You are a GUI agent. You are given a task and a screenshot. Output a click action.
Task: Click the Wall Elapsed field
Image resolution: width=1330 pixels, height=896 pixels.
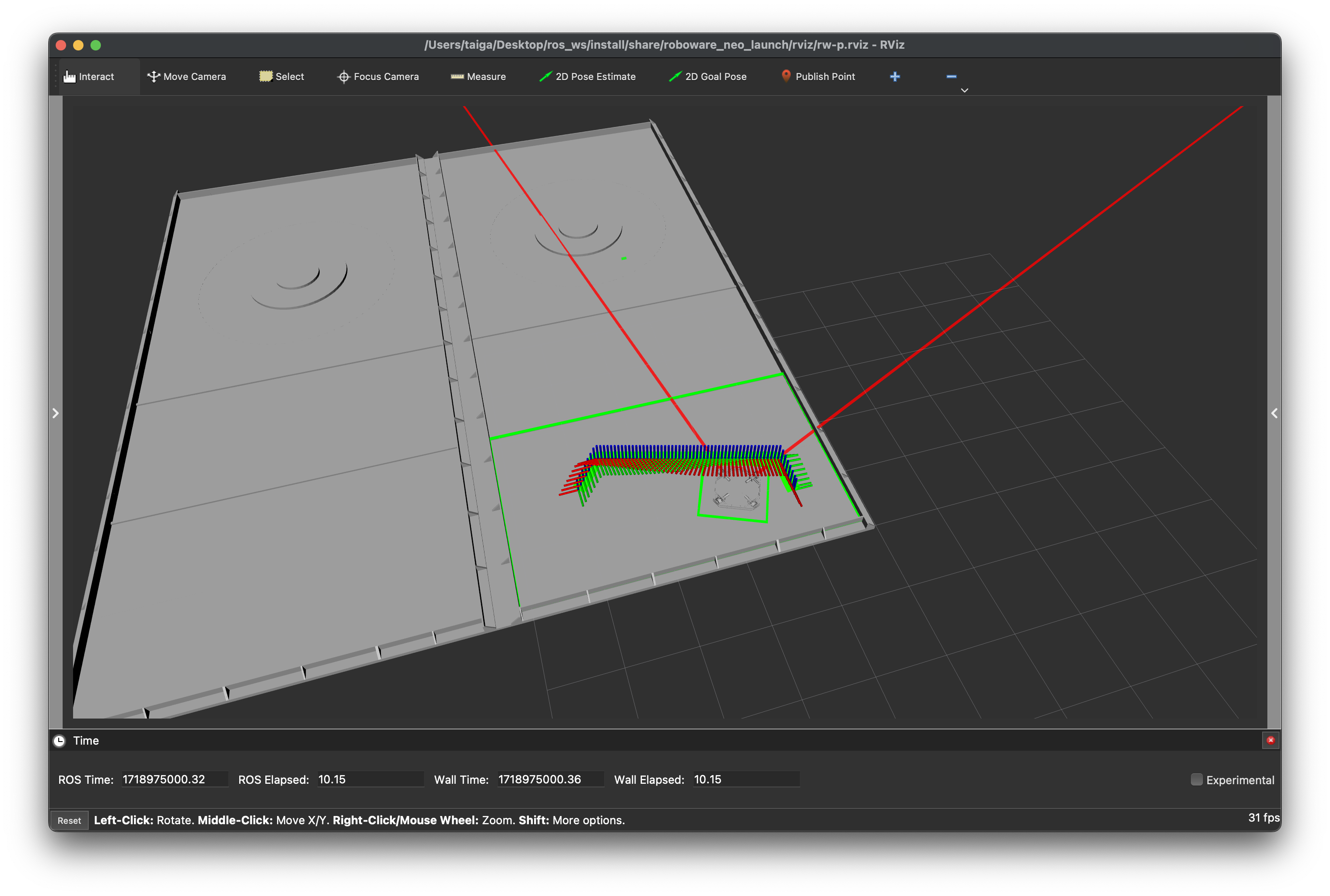(x=746, y=779)
